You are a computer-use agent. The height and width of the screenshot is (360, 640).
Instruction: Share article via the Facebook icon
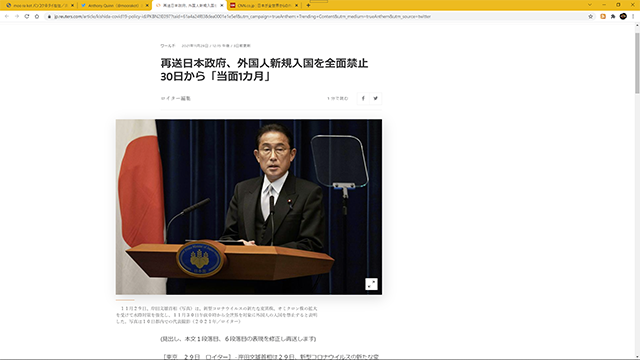point(363,98)
